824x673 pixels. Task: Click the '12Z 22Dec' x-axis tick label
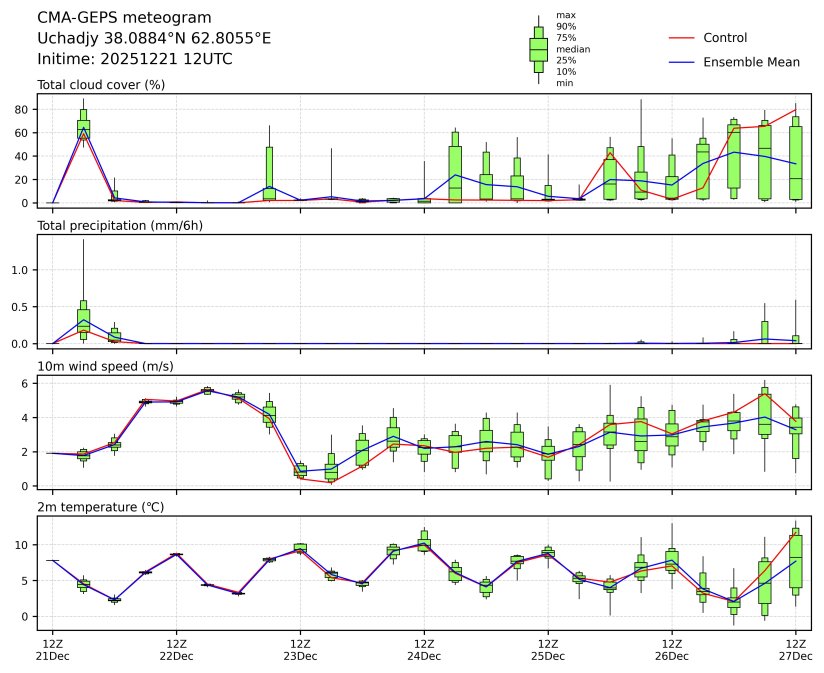[x=177, y=650]
